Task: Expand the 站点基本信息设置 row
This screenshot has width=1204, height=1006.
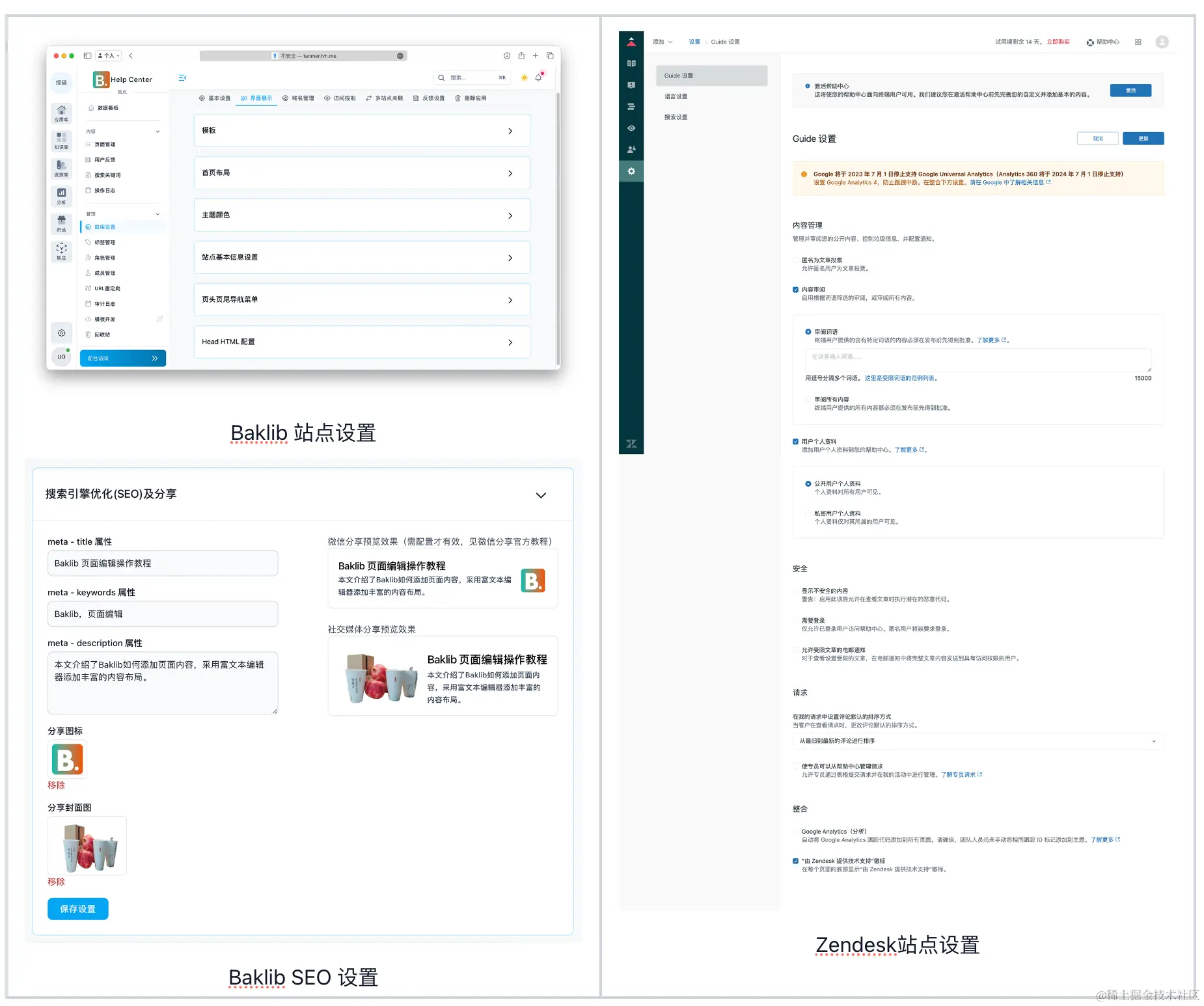Action: point(362,258)
